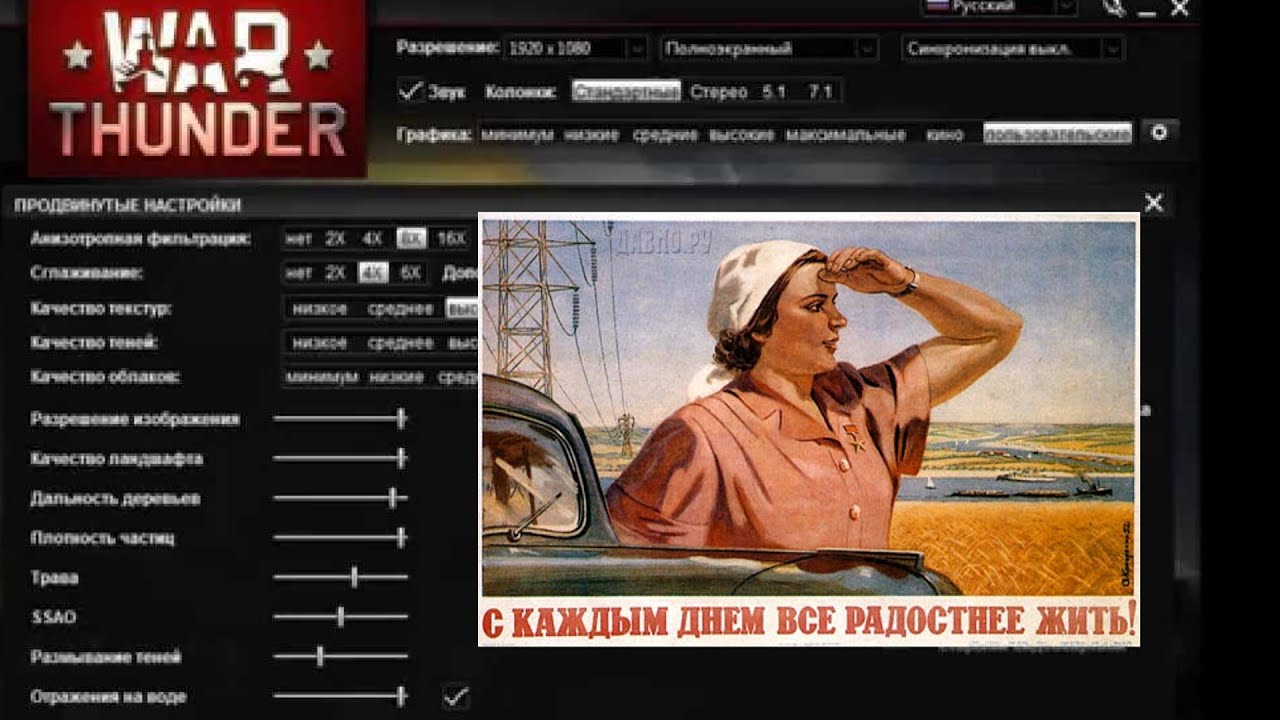Click the ПРОДВИНУТЫЕ НАСТРОЙКИ panel title
The width and height of the screenshot is (1280, 720).
[x=127, y=205]
